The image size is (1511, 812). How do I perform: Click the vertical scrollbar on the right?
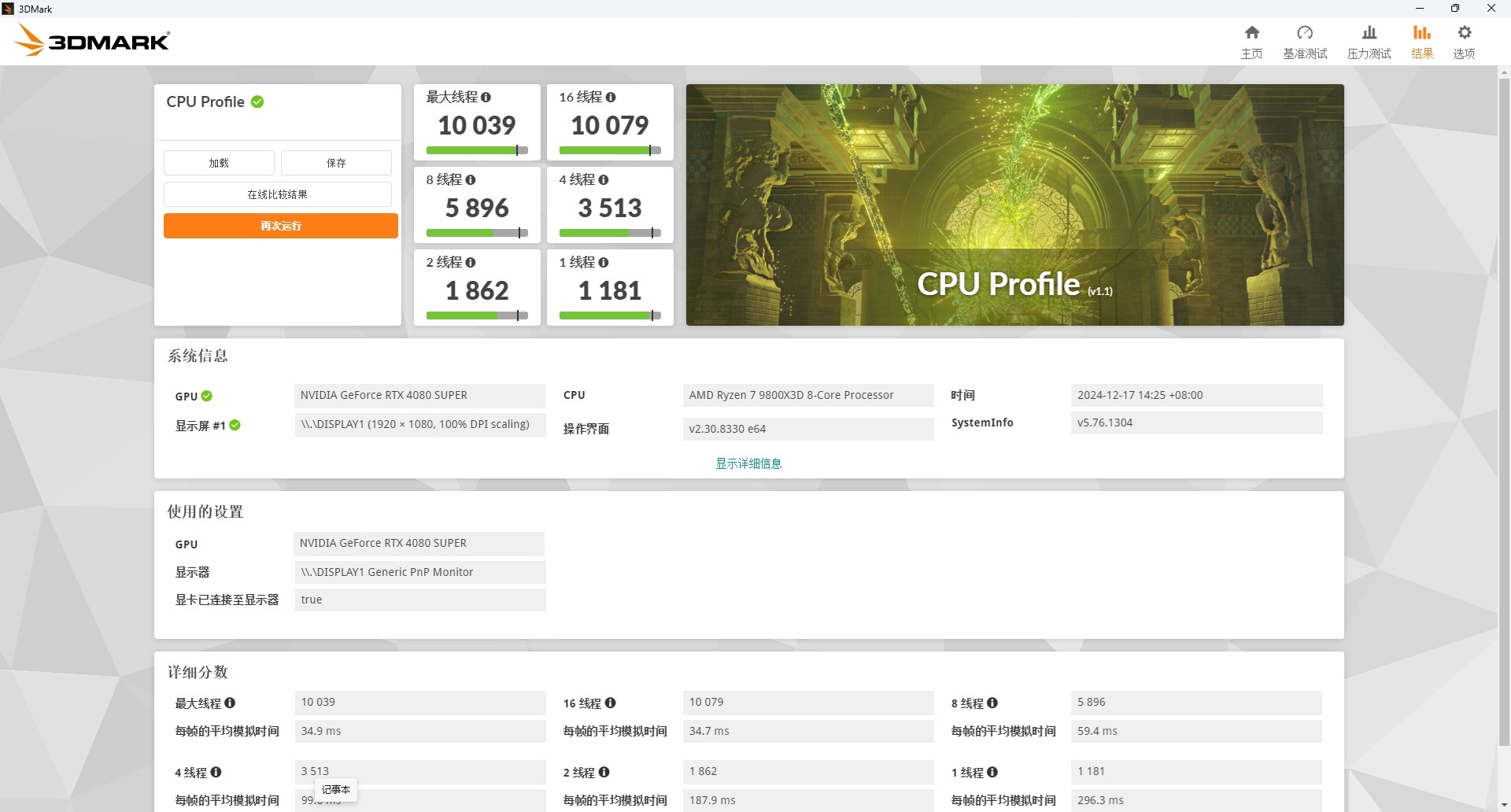tap(1504, 412)
